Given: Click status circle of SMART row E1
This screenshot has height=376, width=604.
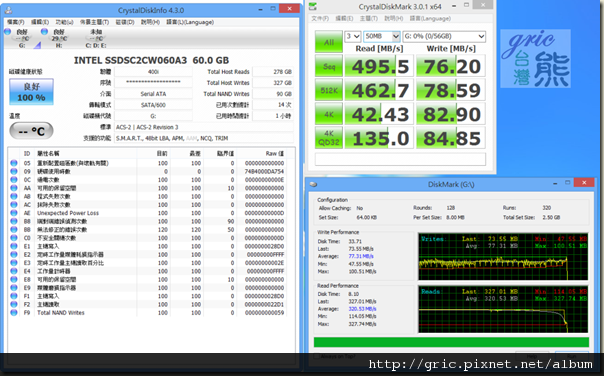Looking at the screenshot, I should click(14, 246).
